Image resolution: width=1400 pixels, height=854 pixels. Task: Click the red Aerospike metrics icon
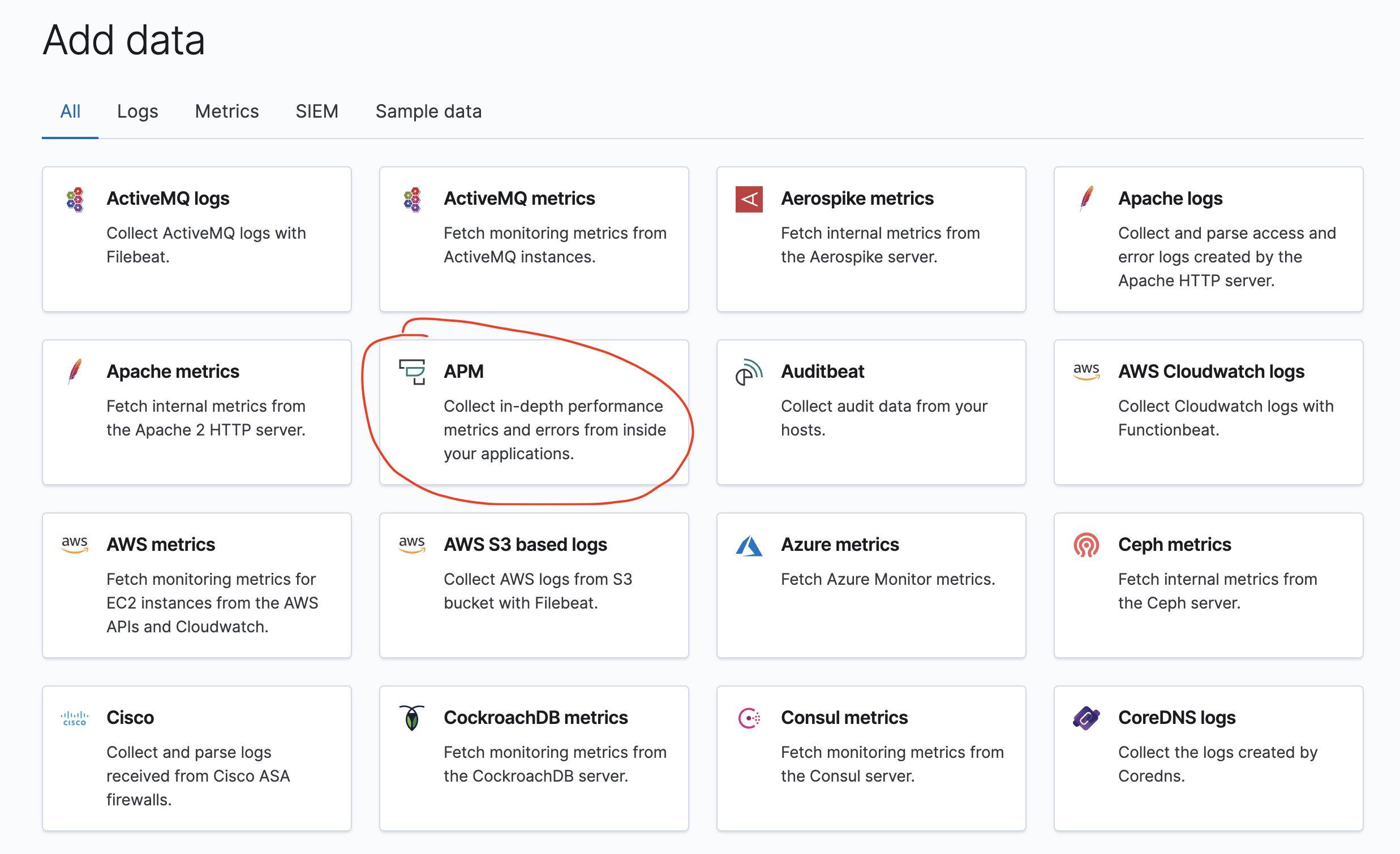[749, 199]
